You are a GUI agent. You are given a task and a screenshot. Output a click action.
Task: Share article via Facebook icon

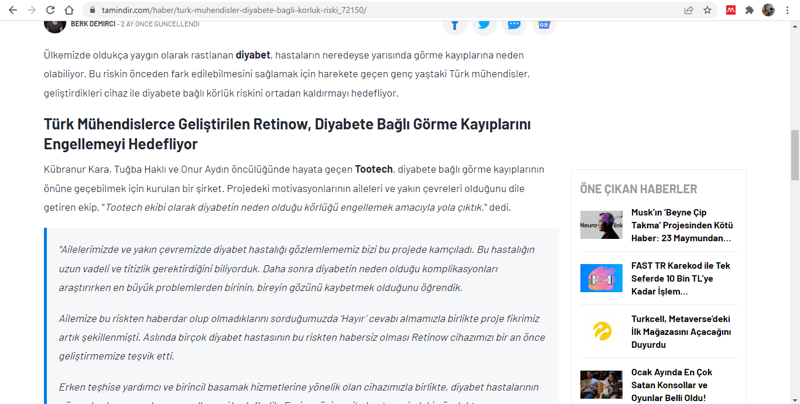pos(454,24)
